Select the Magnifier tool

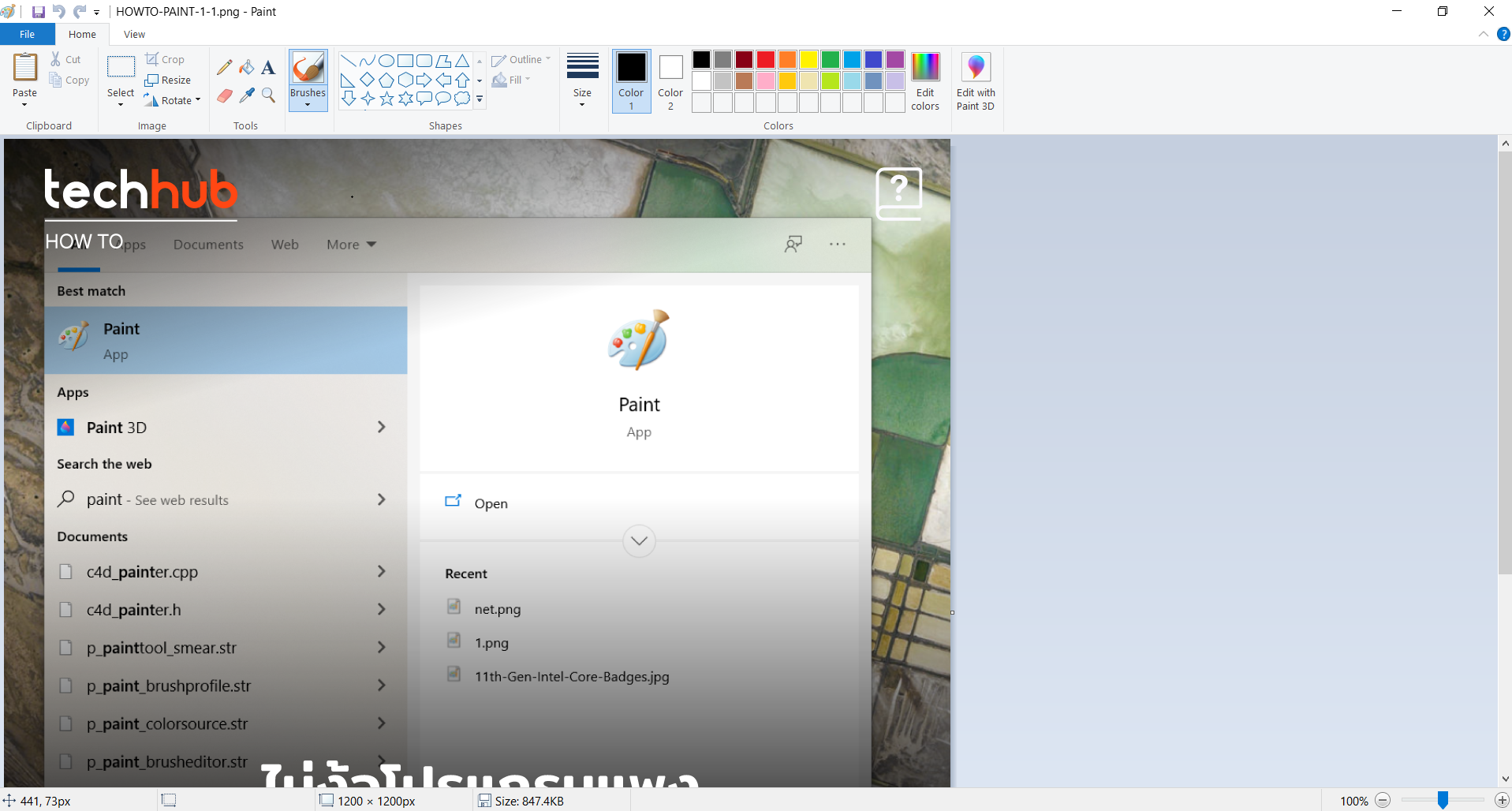(x=268, y=95)
